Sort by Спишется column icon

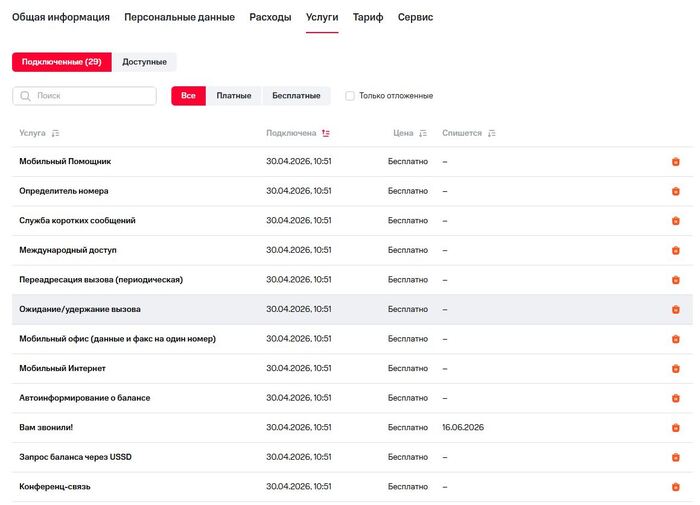tap(492, 133)
